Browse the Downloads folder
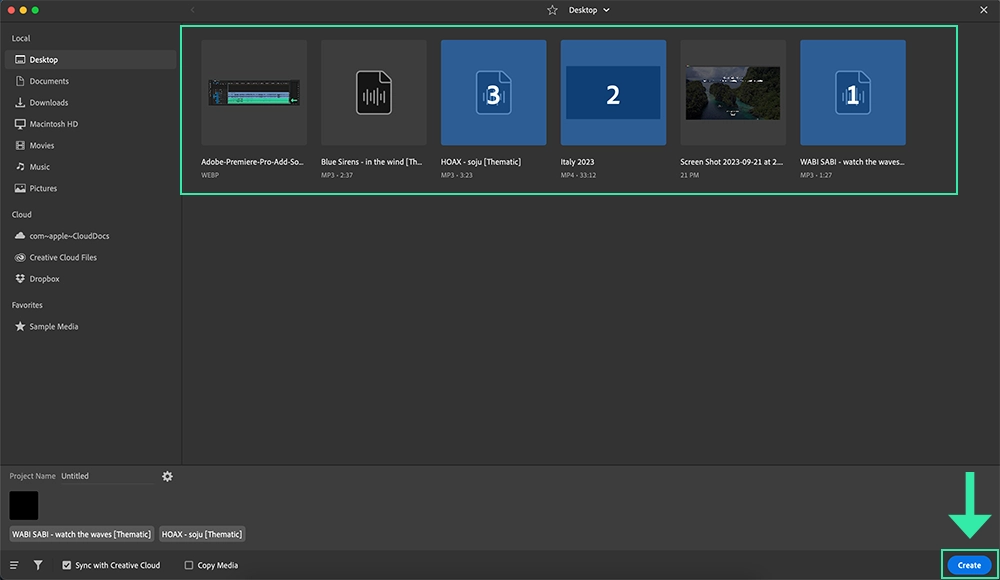Image resolution: width=1000 pixels, height=580 pixels. [47, 102]
